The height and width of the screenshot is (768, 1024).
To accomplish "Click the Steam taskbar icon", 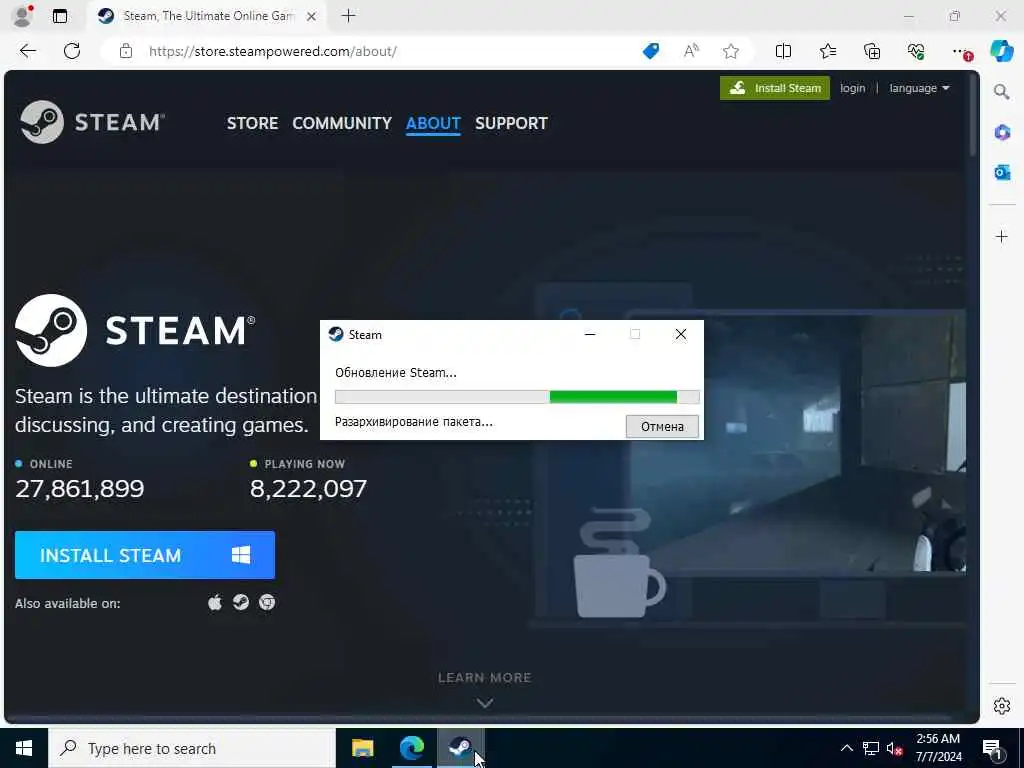I will 460,748.
